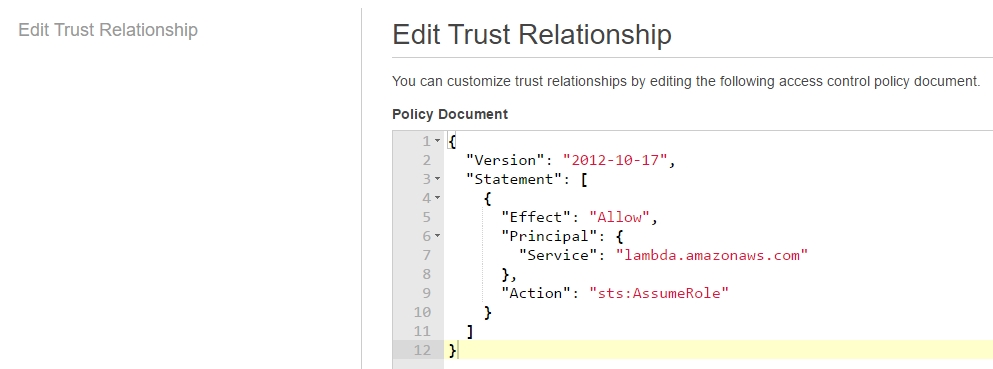Click the "Action" key on line 9
This screenshot has width=993, height=369.
536,293
